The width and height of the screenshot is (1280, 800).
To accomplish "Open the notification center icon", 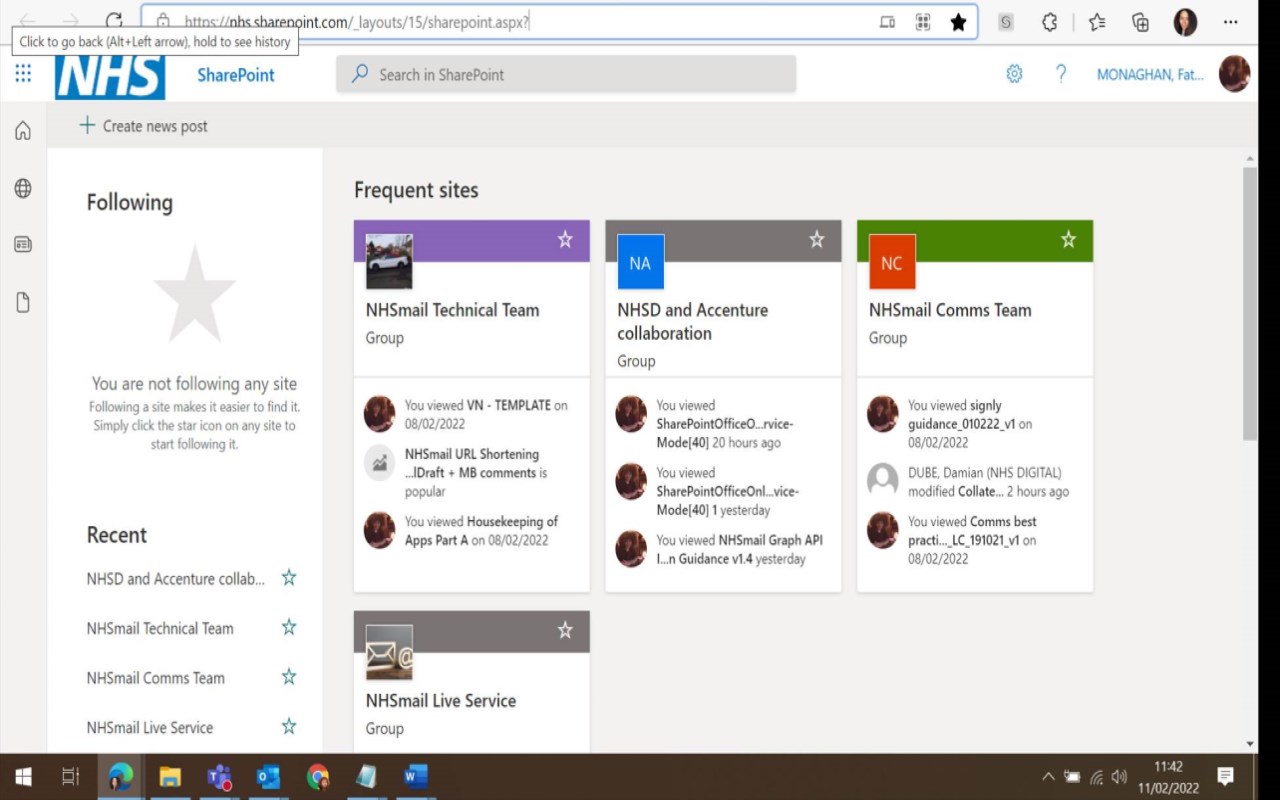I will point(1225,777).
